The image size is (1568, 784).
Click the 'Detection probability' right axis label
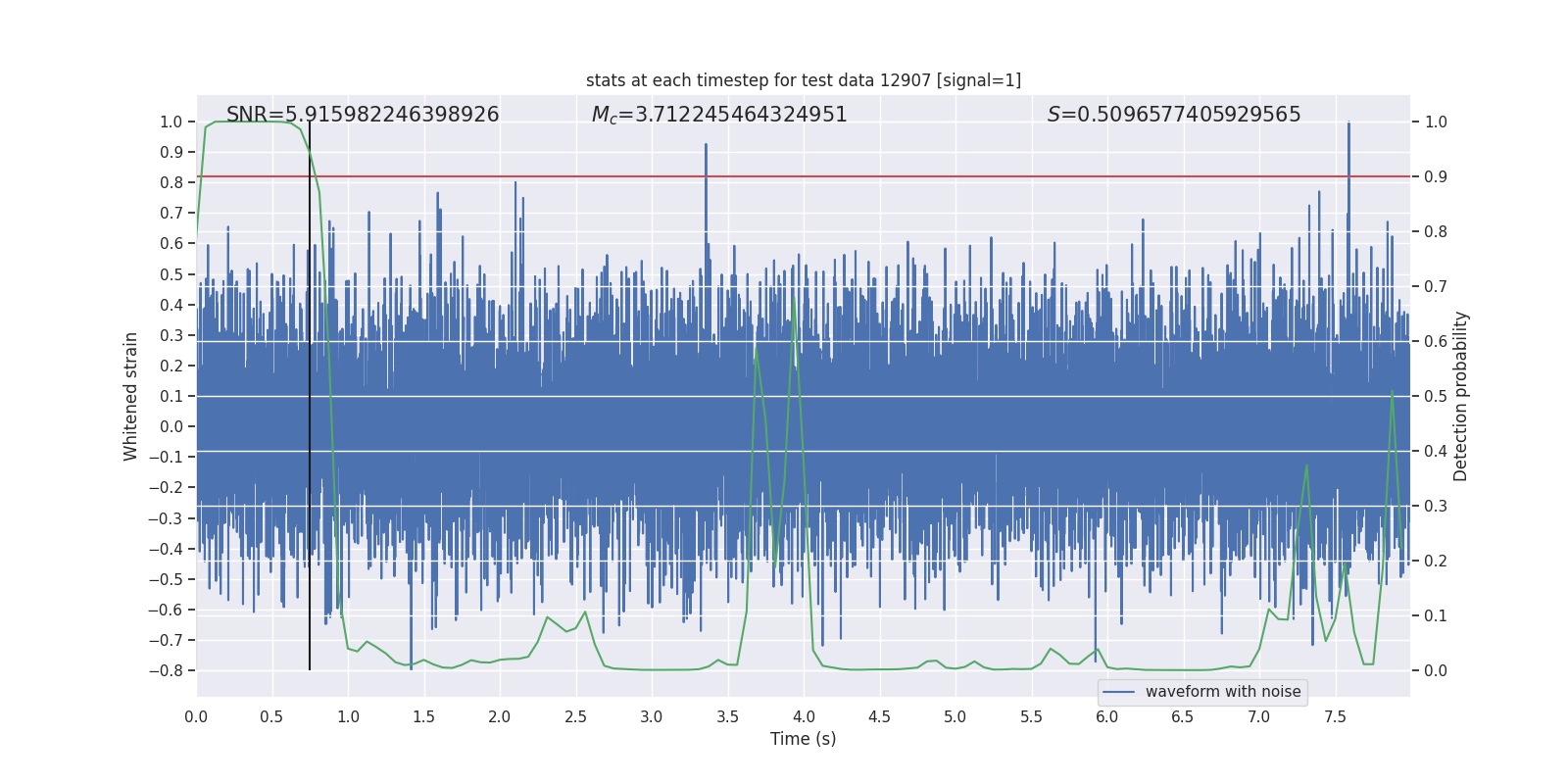point(1460,396)
